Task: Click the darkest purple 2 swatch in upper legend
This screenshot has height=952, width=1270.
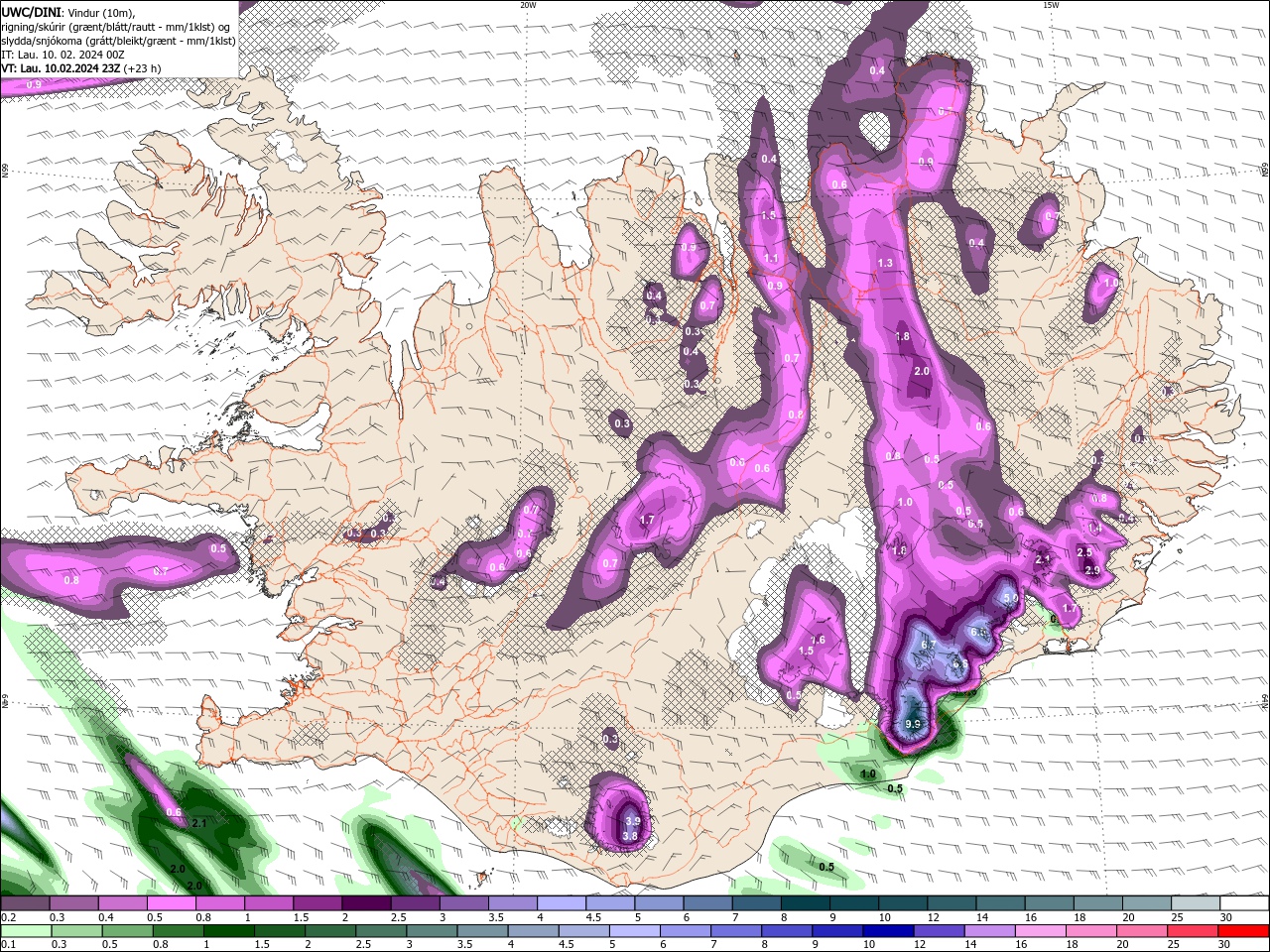Action: click(366, 903)
